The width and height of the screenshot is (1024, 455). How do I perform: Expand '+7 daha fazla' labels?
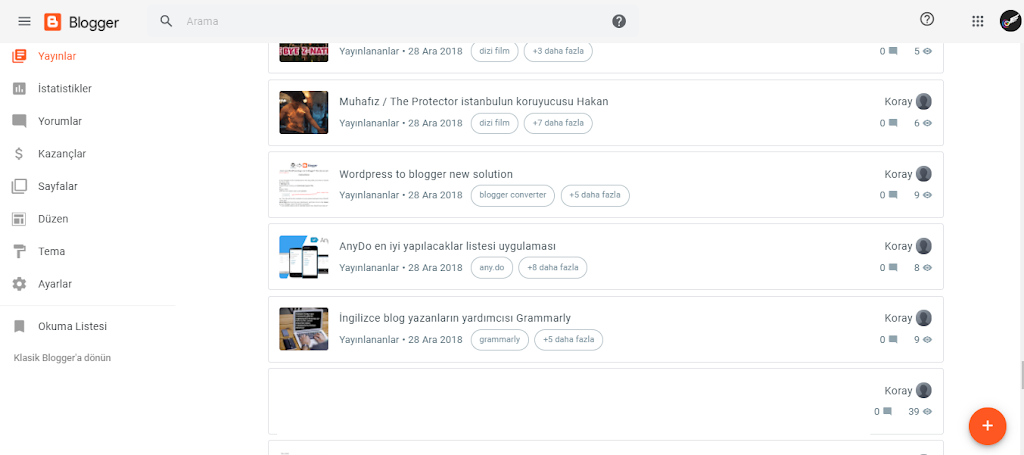point(558,123)
